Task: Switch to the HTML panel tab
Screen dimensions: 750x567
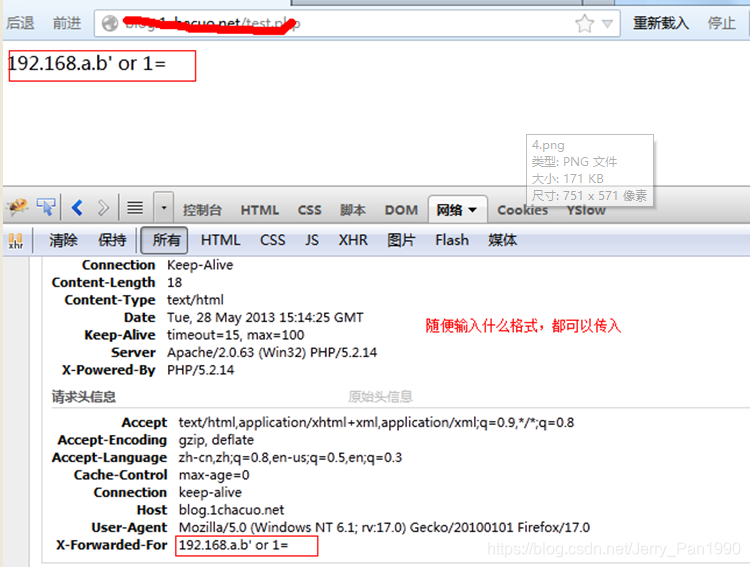Action: 259,210
